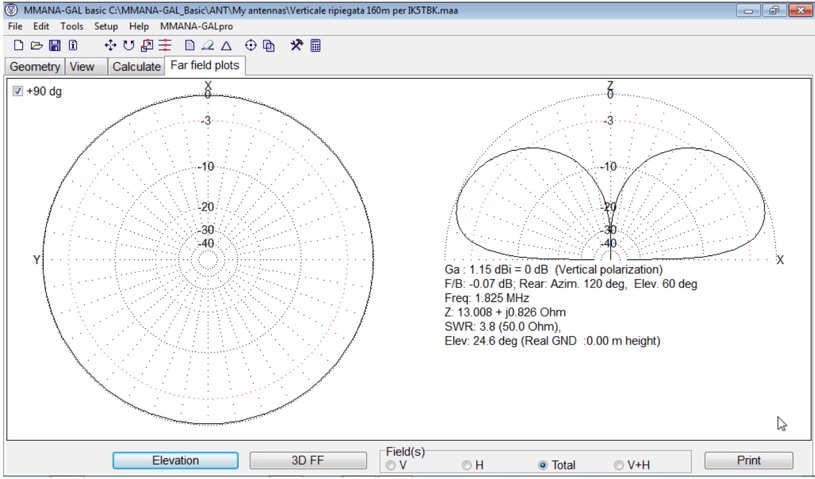This screenshot has height=479, width=815.
Task: Click the rotate arrow toolbar icon
Action: (x=129, y=46)
